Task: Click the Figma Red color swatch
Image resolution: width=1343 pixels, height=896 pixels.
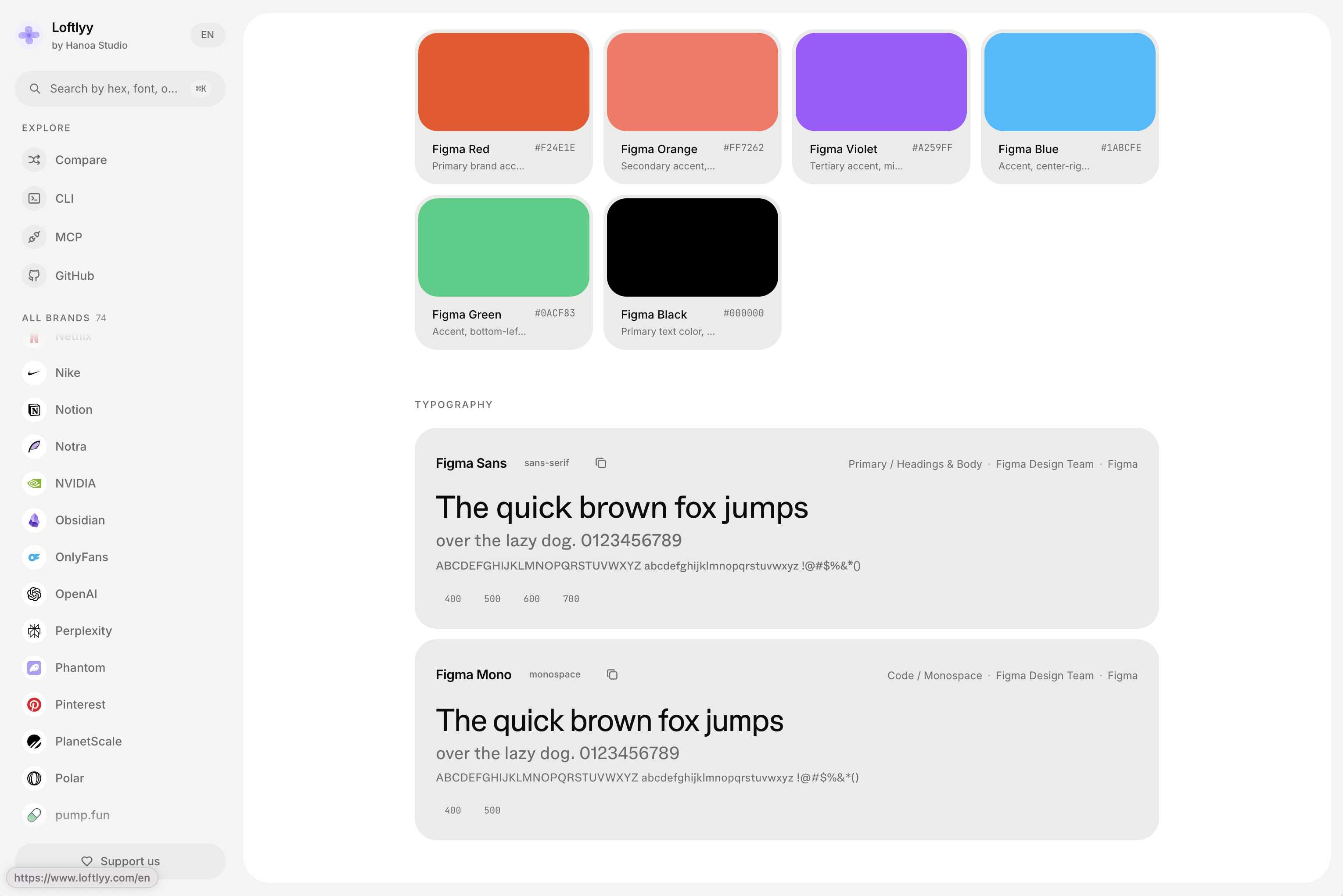Action: tap(503, 82)
